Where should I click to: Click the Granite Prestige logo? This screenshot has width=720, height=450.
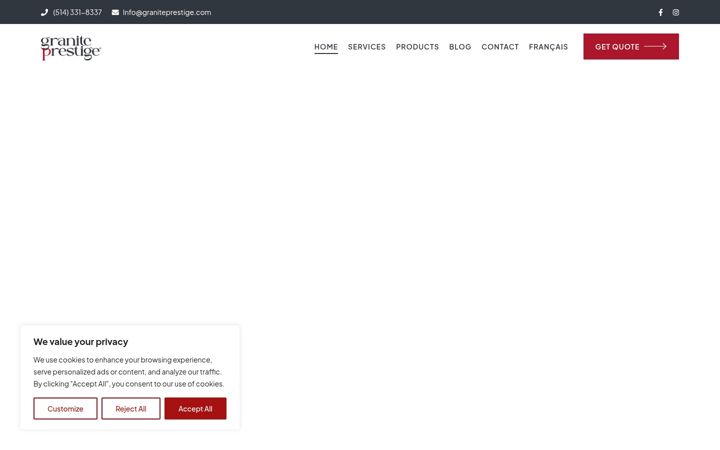(71, 48)
